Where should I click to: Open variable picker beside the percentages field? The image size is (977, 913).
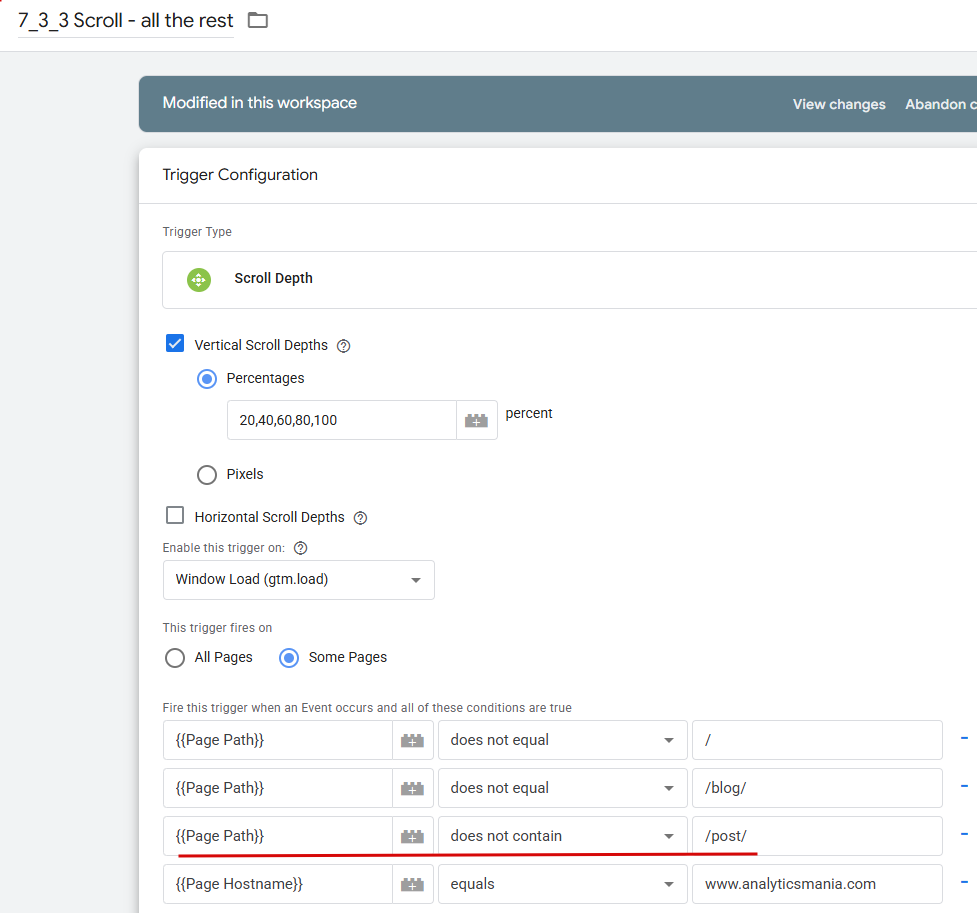pyautogui.click(x=477, y=421)
